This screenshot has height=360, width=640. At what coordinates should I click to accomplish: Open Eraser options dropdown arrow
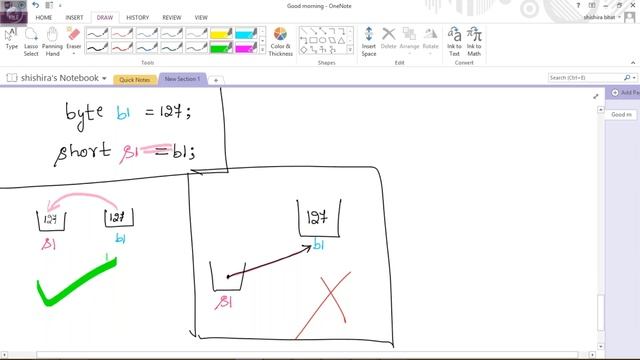[x=74, y=53]
